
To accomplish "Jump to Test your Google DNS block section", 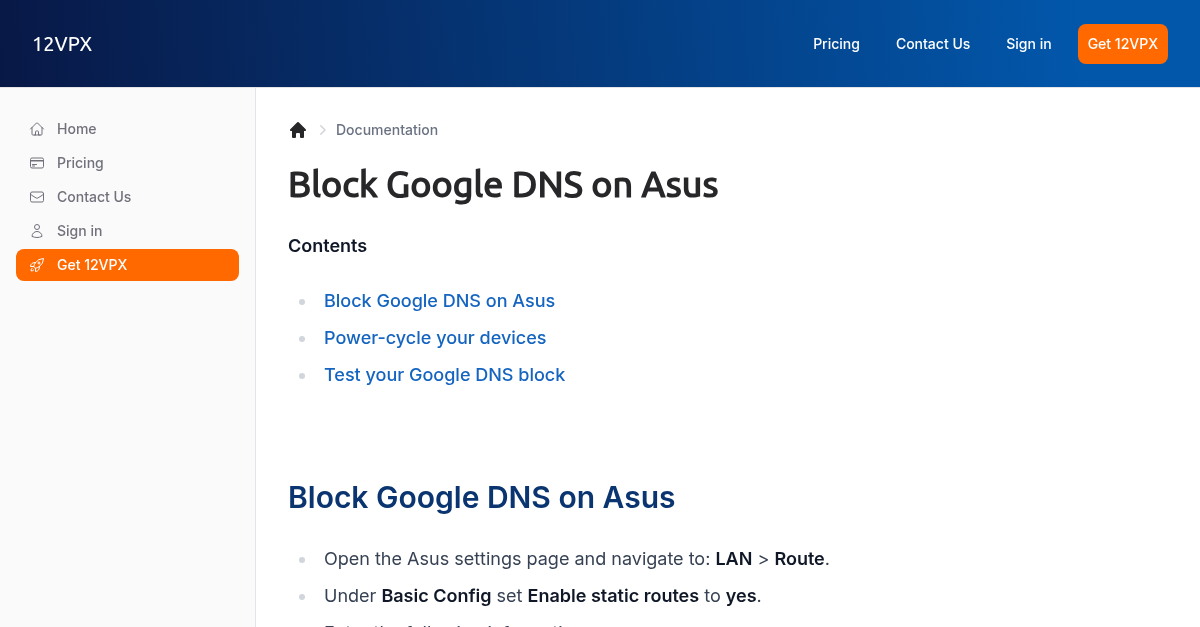I will click(444, 375).
